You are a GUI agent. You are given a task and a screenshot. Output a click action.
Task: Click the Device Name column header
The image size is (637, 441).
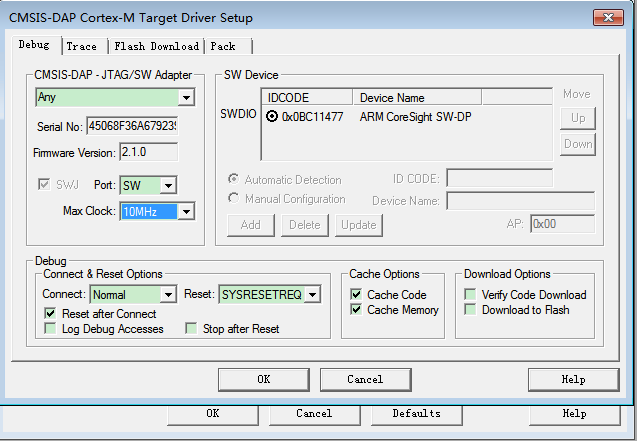417,97
